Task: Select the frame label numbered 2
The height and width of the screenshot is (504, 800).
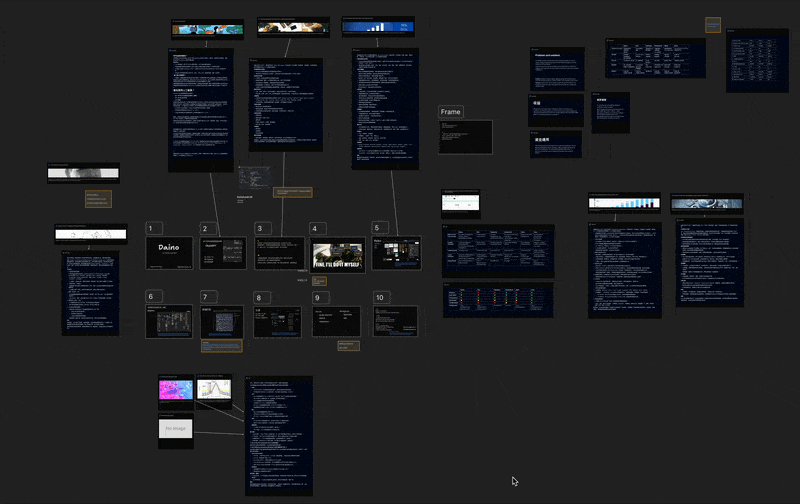Action: [x=208, y=228]
